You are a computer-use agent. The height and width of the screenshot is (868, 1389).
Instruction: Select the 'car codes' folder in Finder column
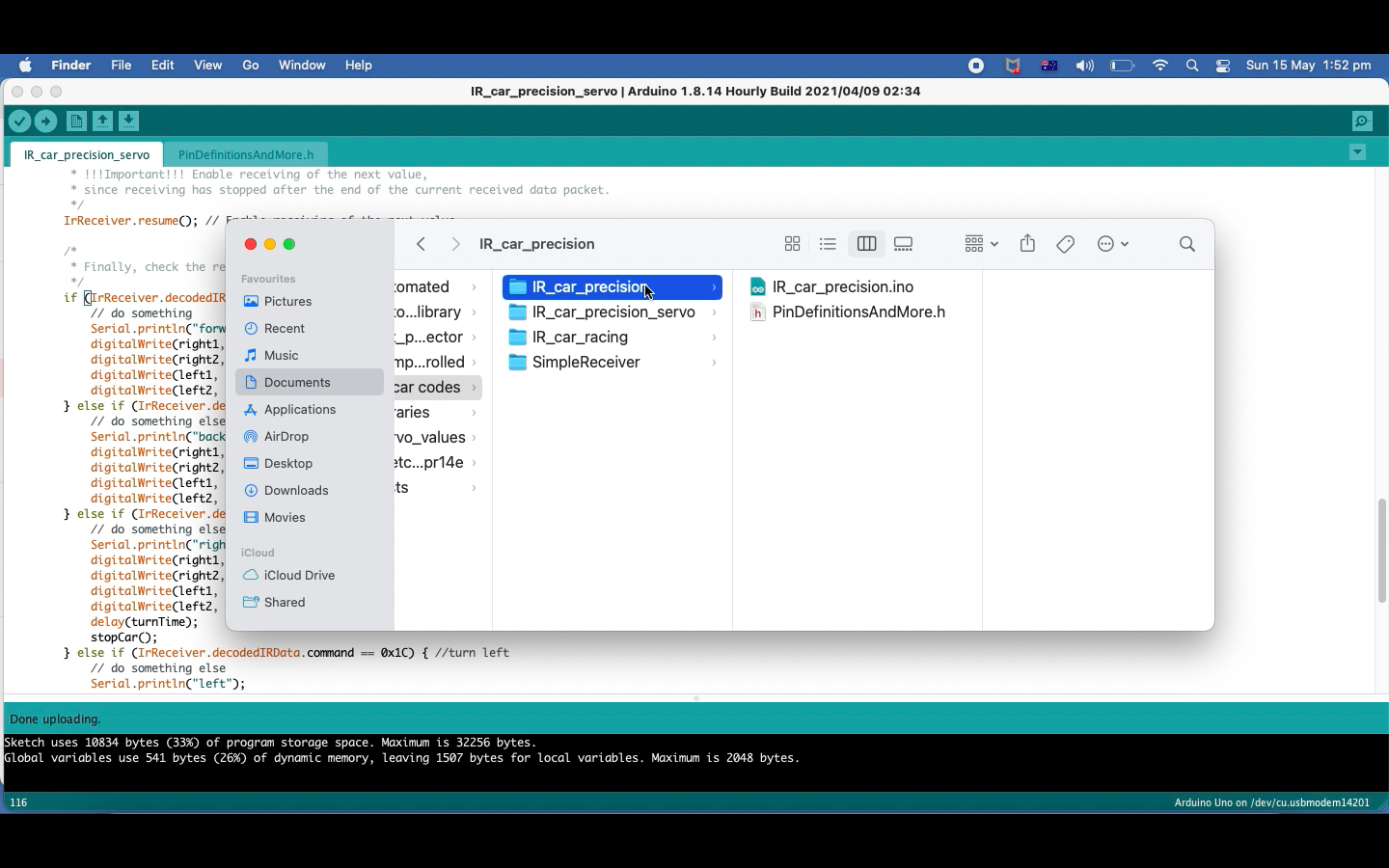438,388
